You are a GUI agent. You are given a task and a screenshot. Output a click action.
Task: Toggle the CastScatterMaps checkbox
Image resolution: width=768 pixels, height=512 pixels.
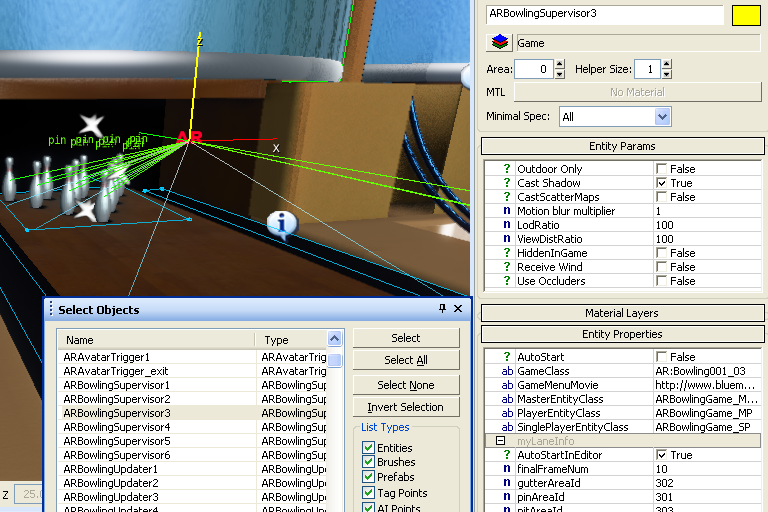pyautogui.click(x=661, y=197)
